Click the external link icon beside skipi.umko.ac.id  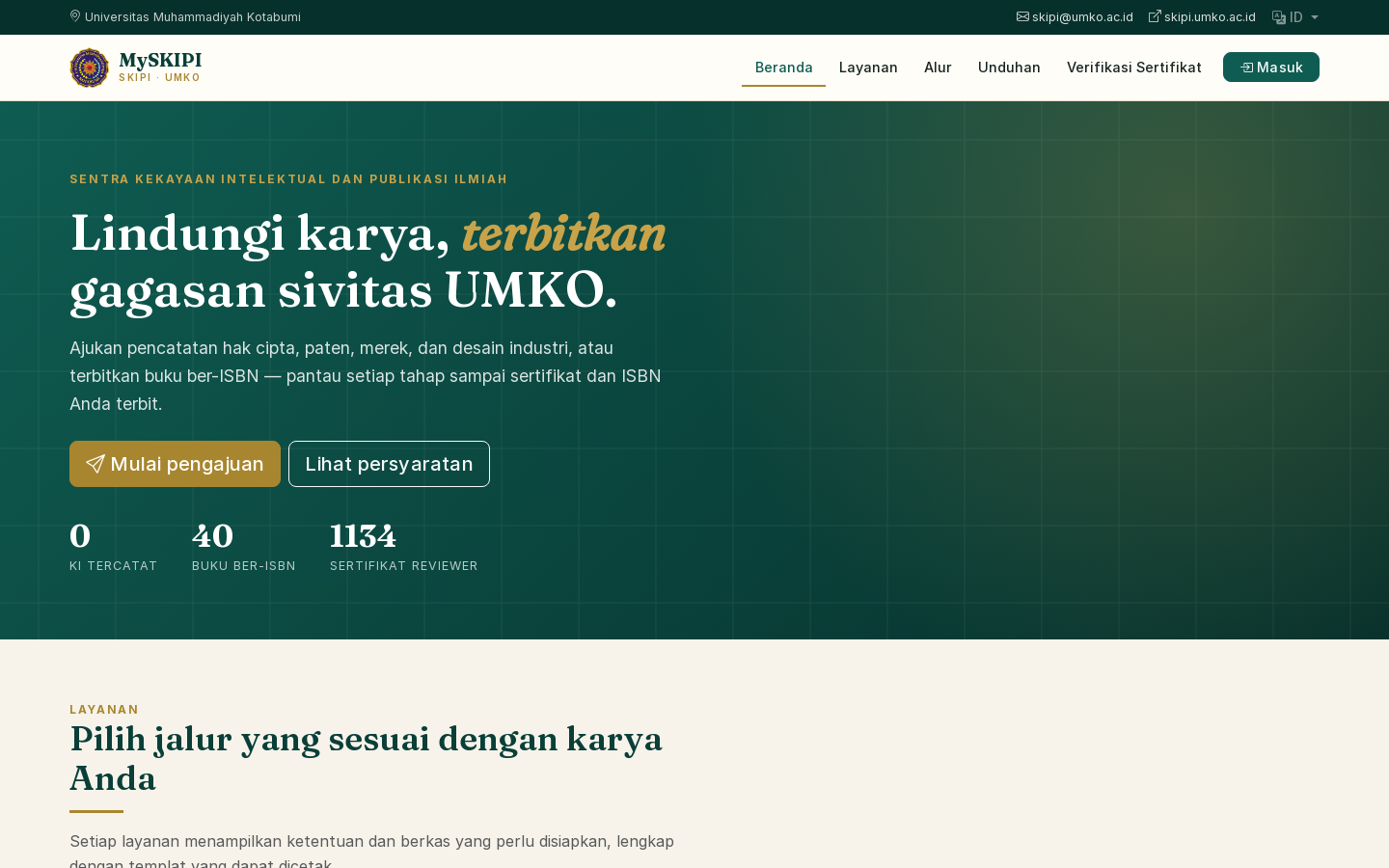[1155, 16]
